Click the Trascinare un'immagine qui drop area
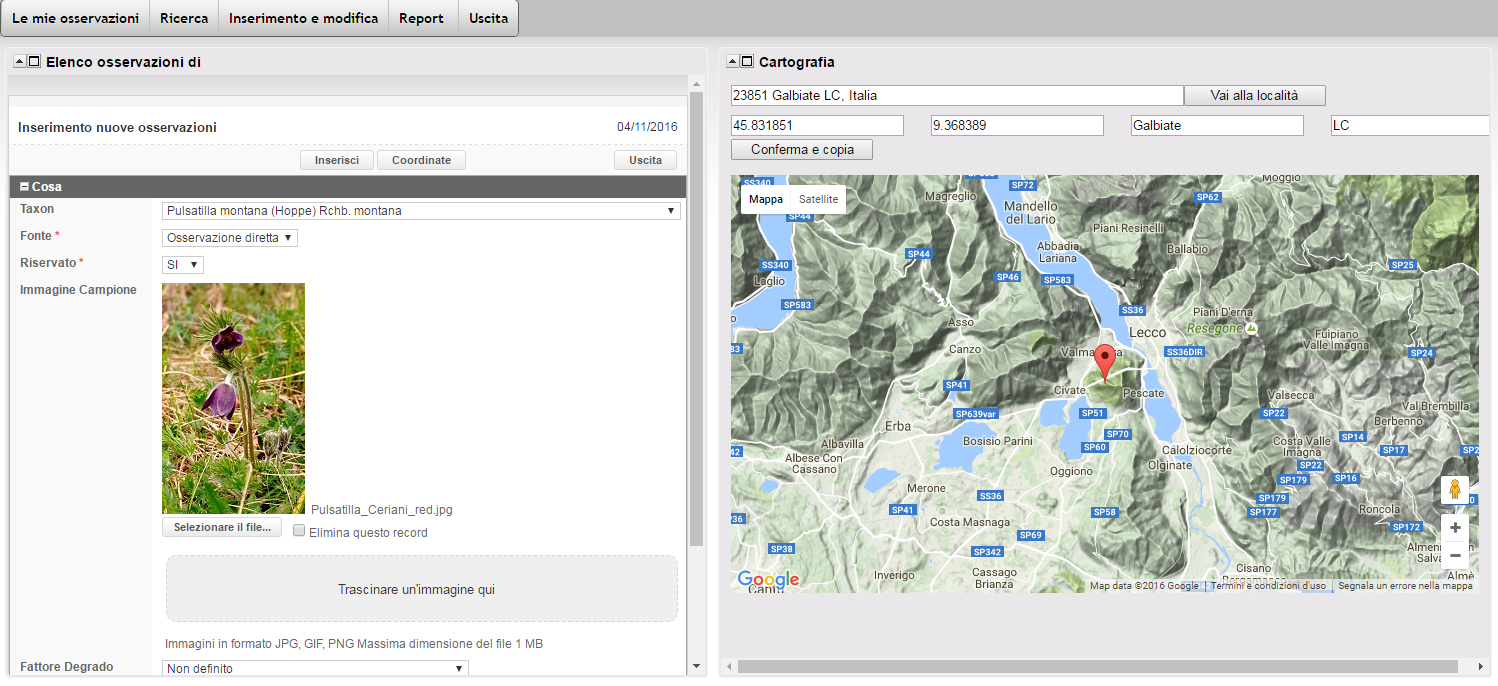1498x686 pixels. click(421, 589)
